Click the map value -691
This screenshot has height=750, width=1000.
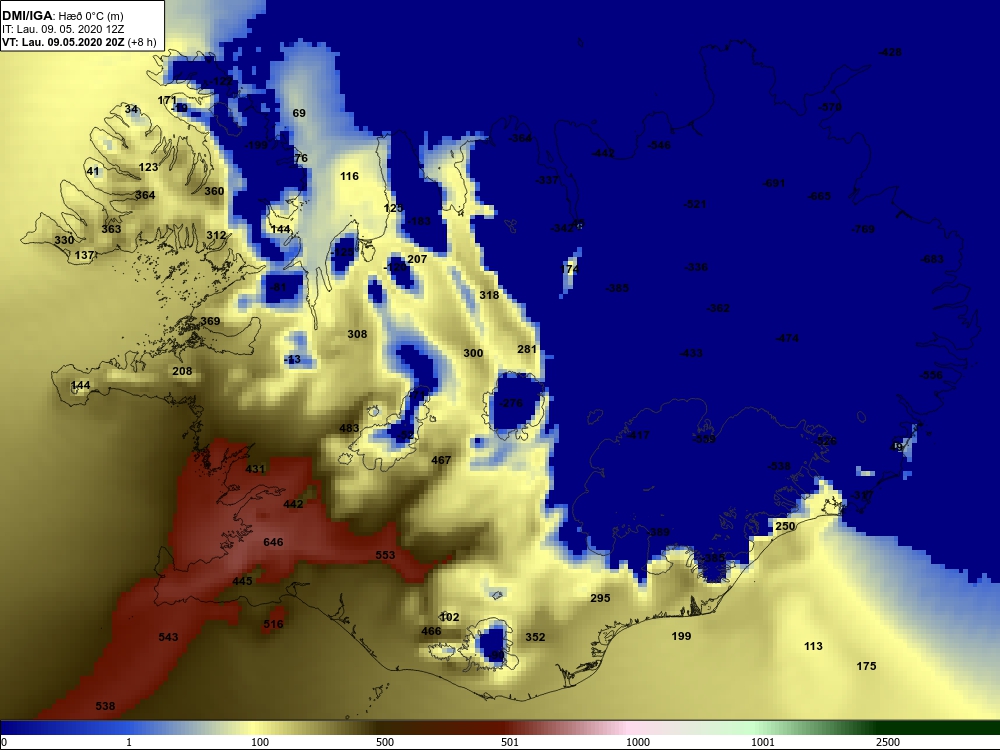coord(774,184)
